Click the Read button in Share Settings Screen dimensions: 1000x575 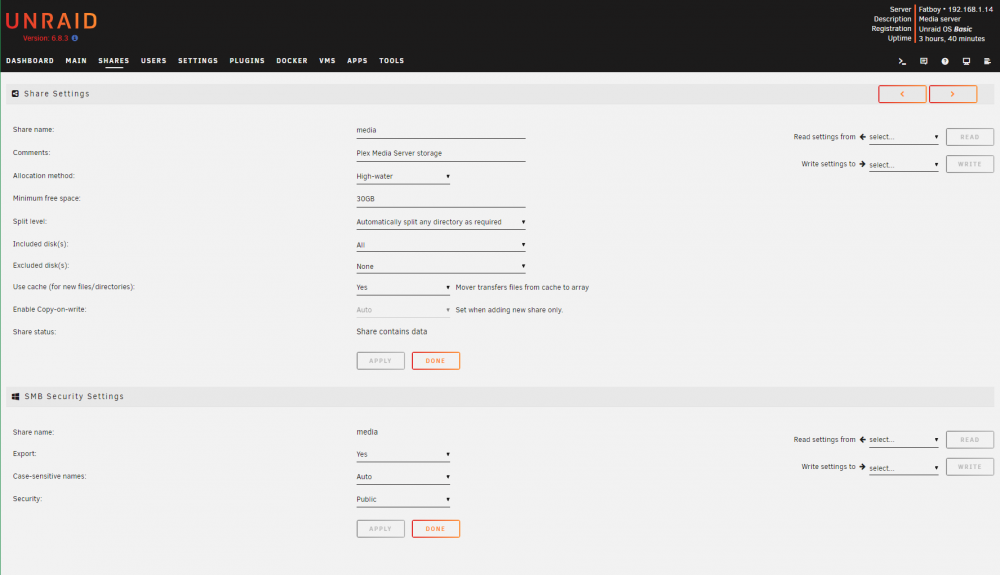(969, 137)
